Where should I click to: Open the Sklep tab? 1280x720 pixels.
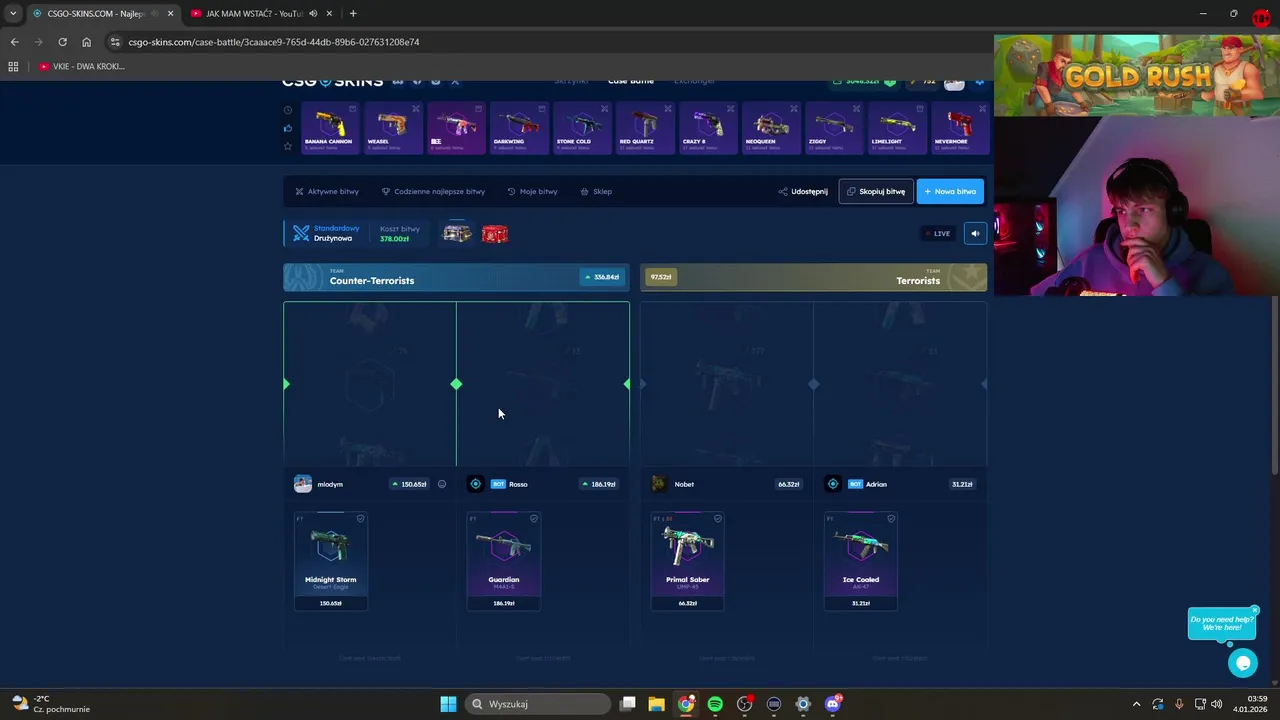tap(596, 191)
